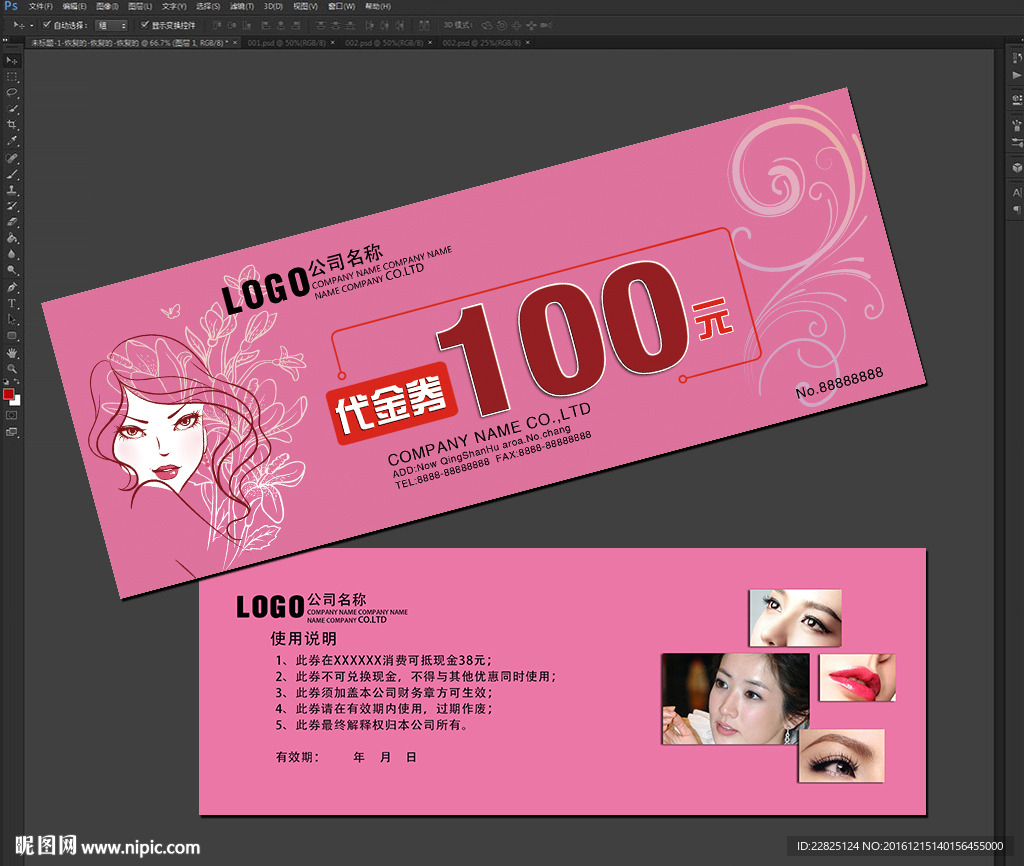Toggle the 显示变换控件 checkbox
This screenshot has height=866, width=1024.
pos(145,24)
